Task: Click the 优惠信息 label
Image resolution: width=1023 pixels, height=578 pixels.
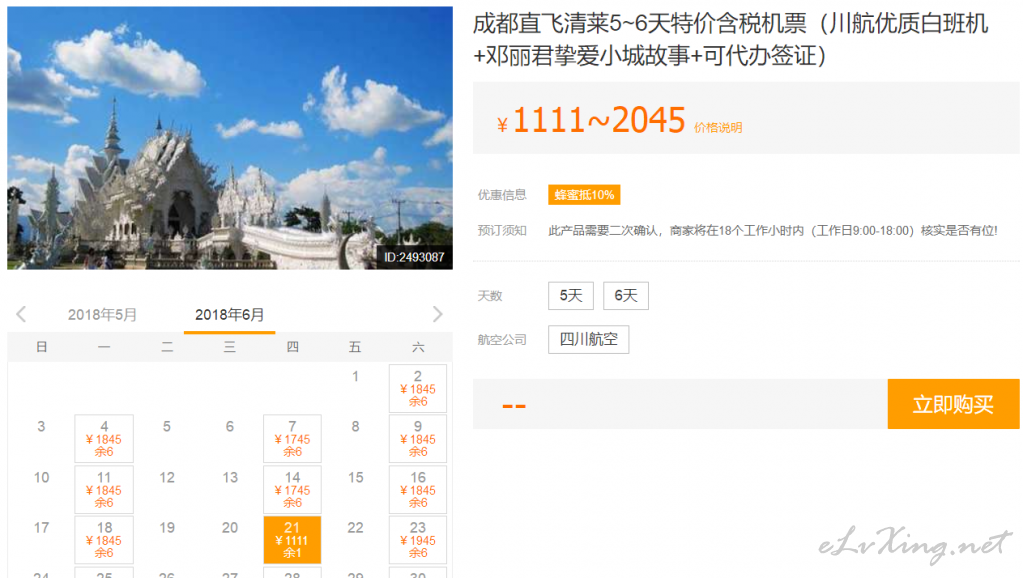Action: tap(502, 195)
